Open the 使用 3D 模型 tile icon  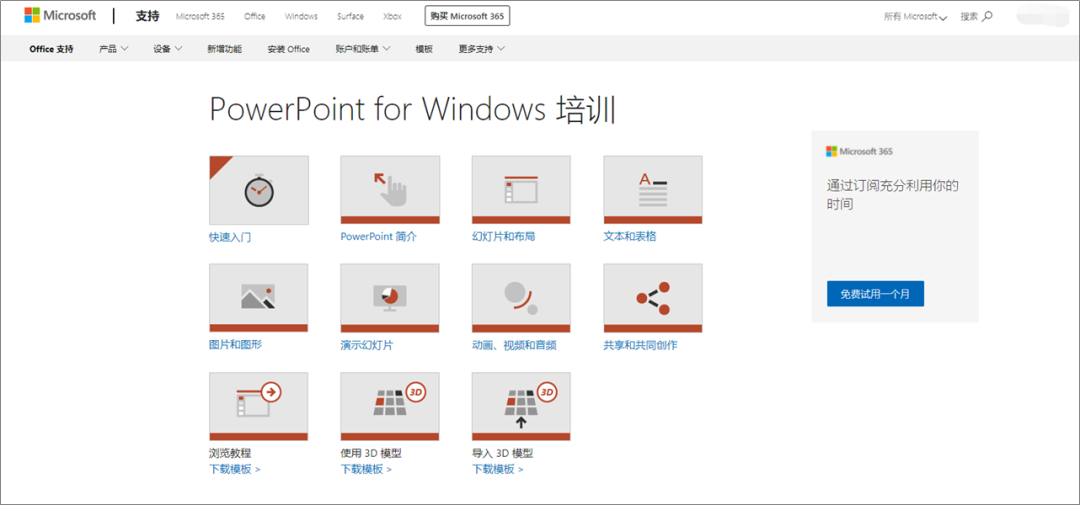coord(390,406)
